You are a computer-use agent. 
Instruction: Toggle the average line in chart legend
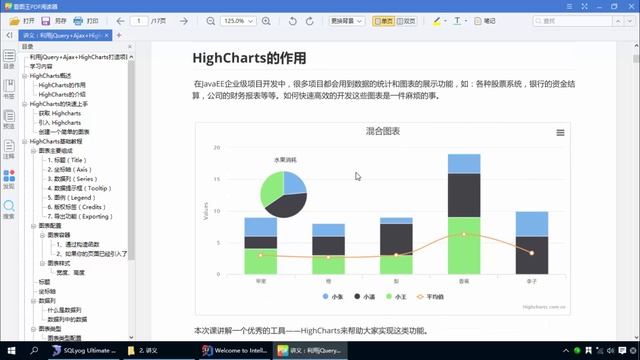(430, 297)
